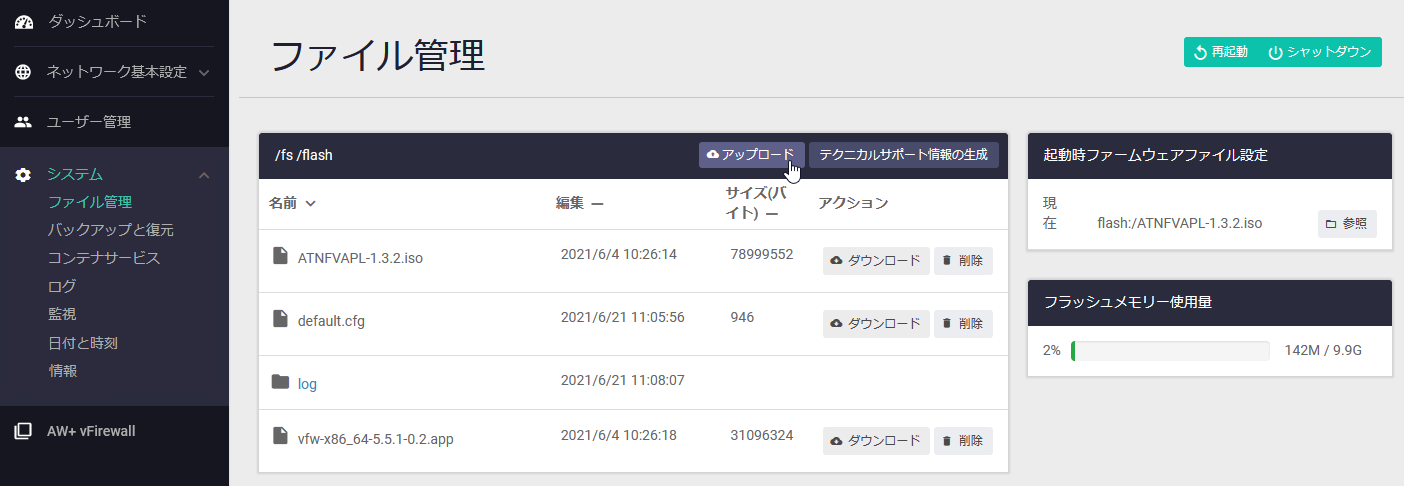
Task: Toggle sort arrow next to 名前 column
Action: pyautogui.click(x=310, y=203)
